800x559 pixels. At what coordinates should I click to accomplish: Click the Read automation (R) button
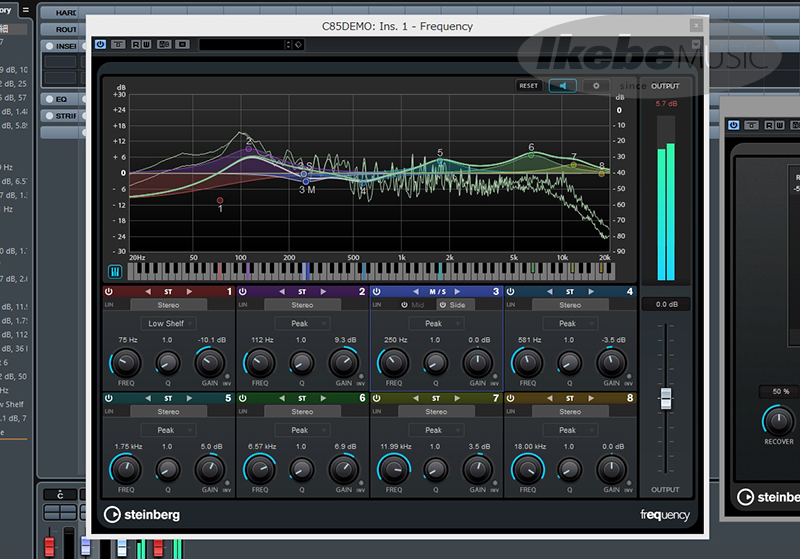coord(135,44)
